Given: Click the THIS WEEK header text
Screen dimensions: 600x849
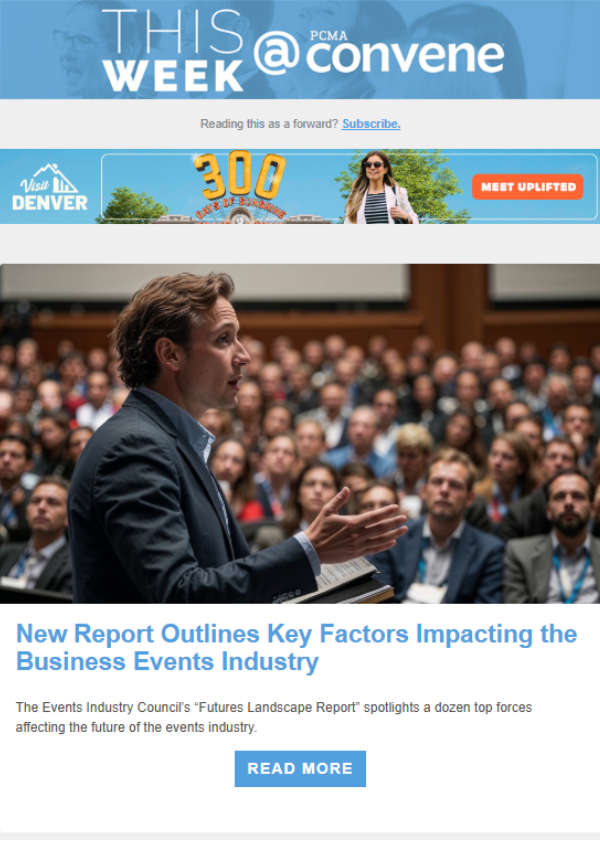Looking at the screenshot, I should [173, 50].
